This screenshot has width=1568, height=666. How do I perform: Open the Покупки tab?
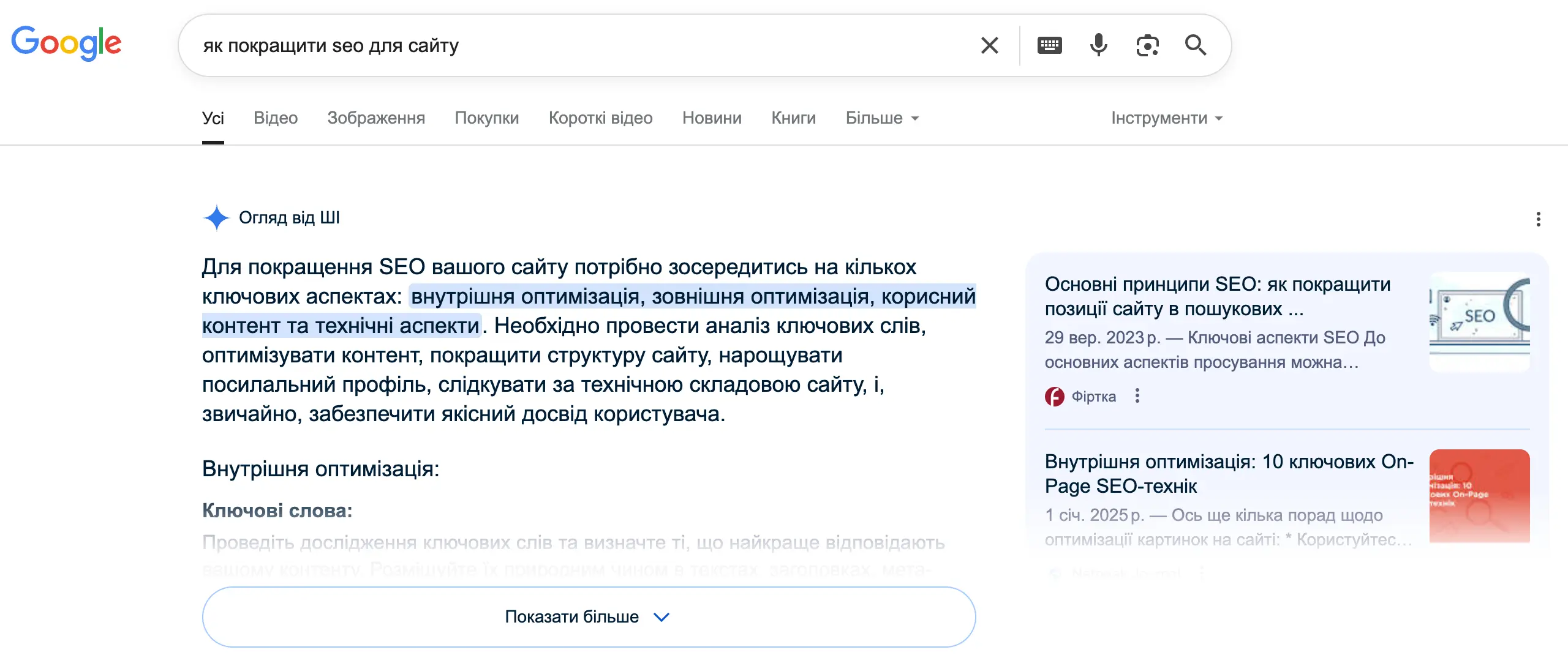tap(487, 118)
